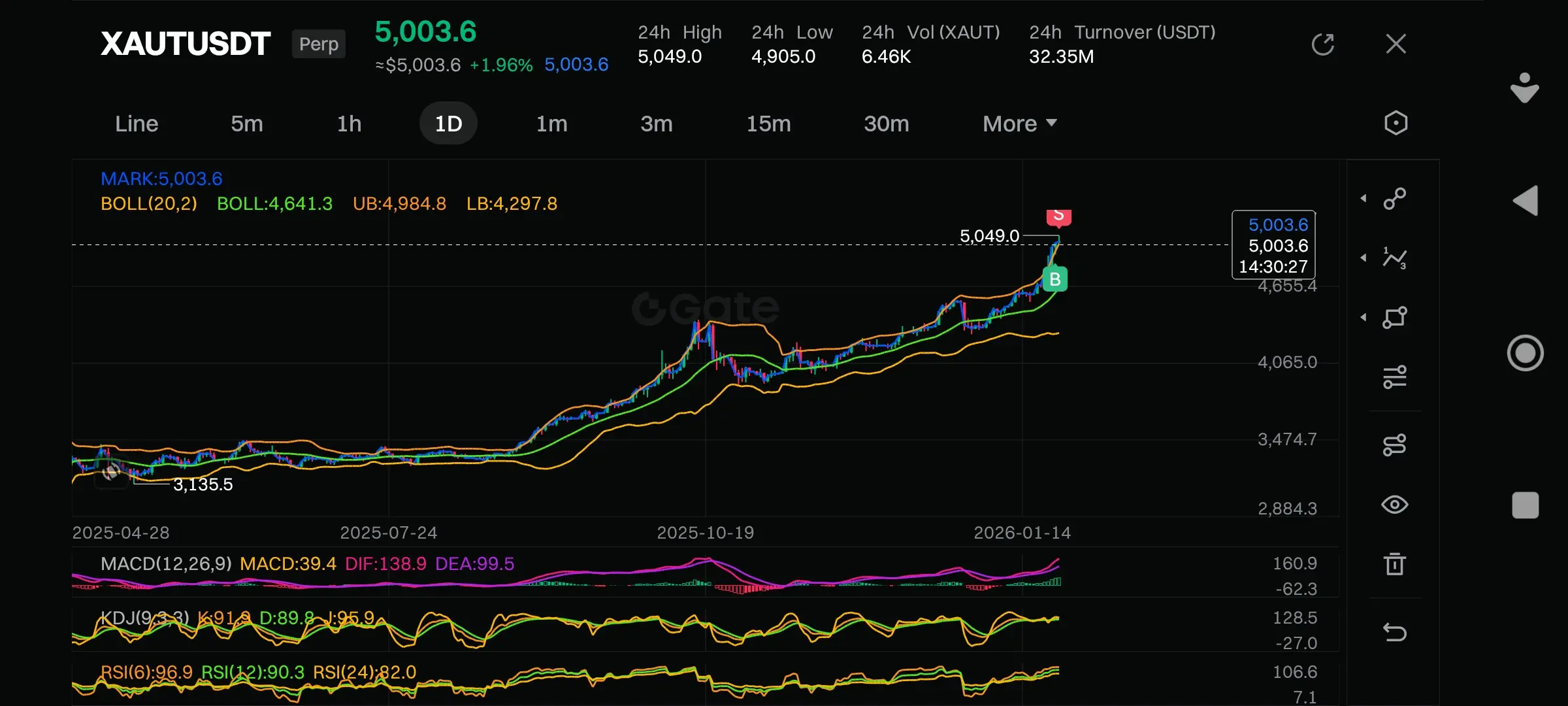Expand line tool options arrow
The image size is (1568, 706).
point(1364,198)
